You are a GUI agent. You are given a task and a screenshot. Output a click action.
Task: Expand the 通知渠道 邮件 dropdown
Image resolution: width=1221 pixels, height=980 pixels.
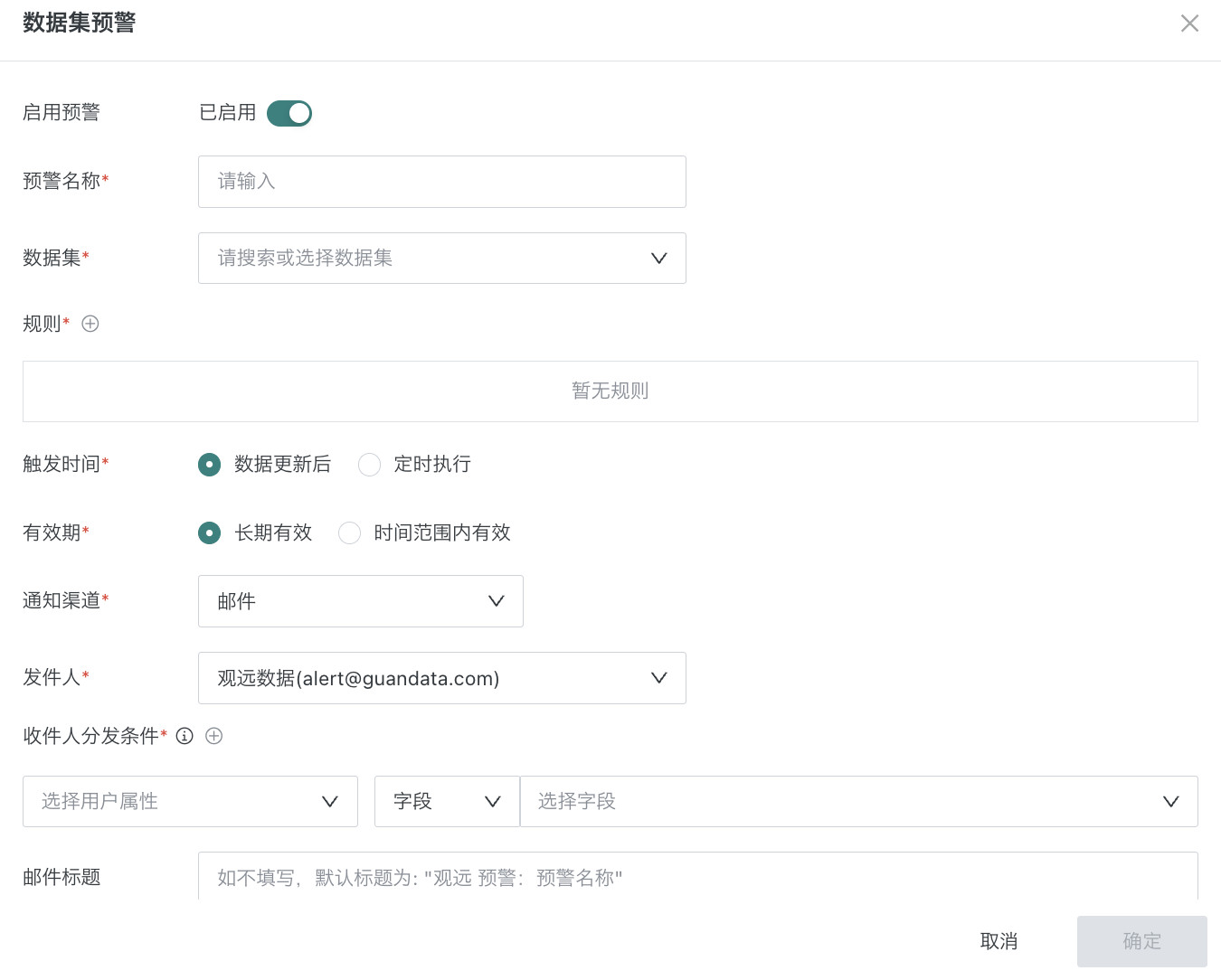tap(360, 601)
